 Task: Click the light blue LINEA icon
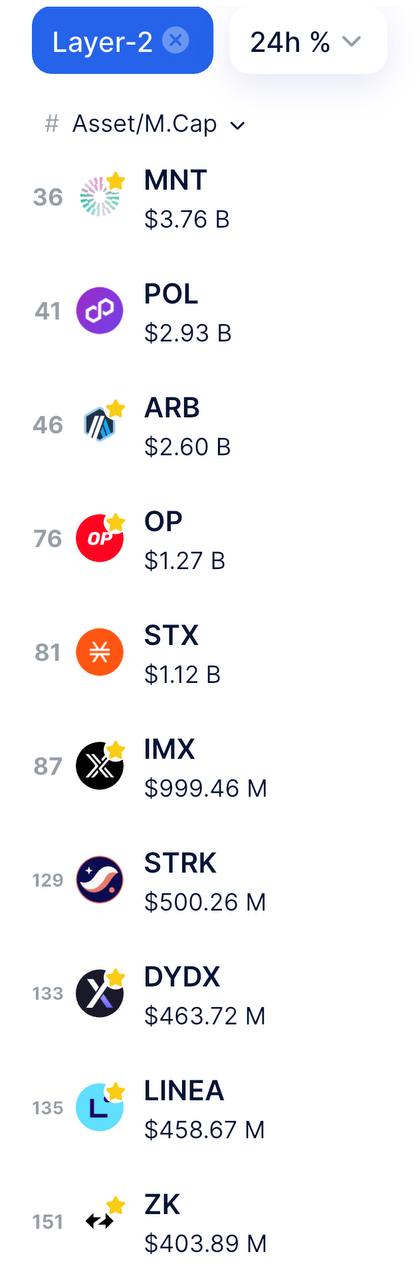pos(100,1107)
